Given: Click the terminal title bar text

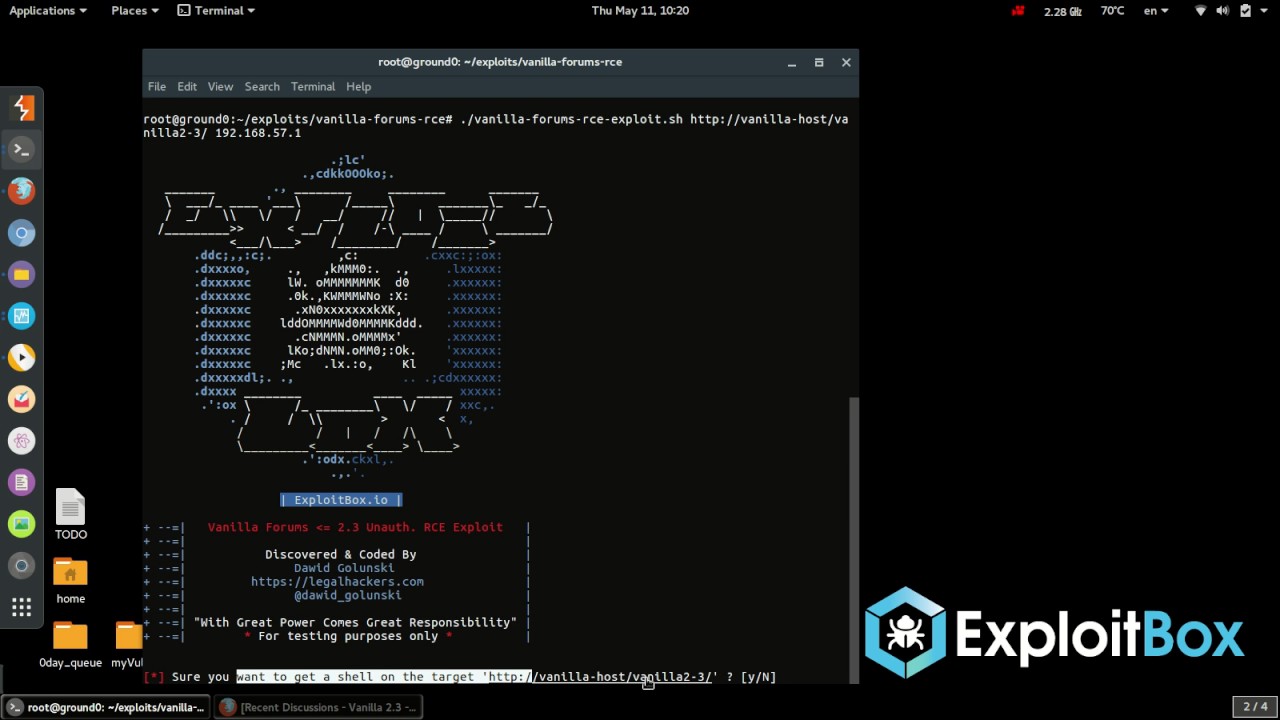Looking at the screenshot, I should point(500,62).
